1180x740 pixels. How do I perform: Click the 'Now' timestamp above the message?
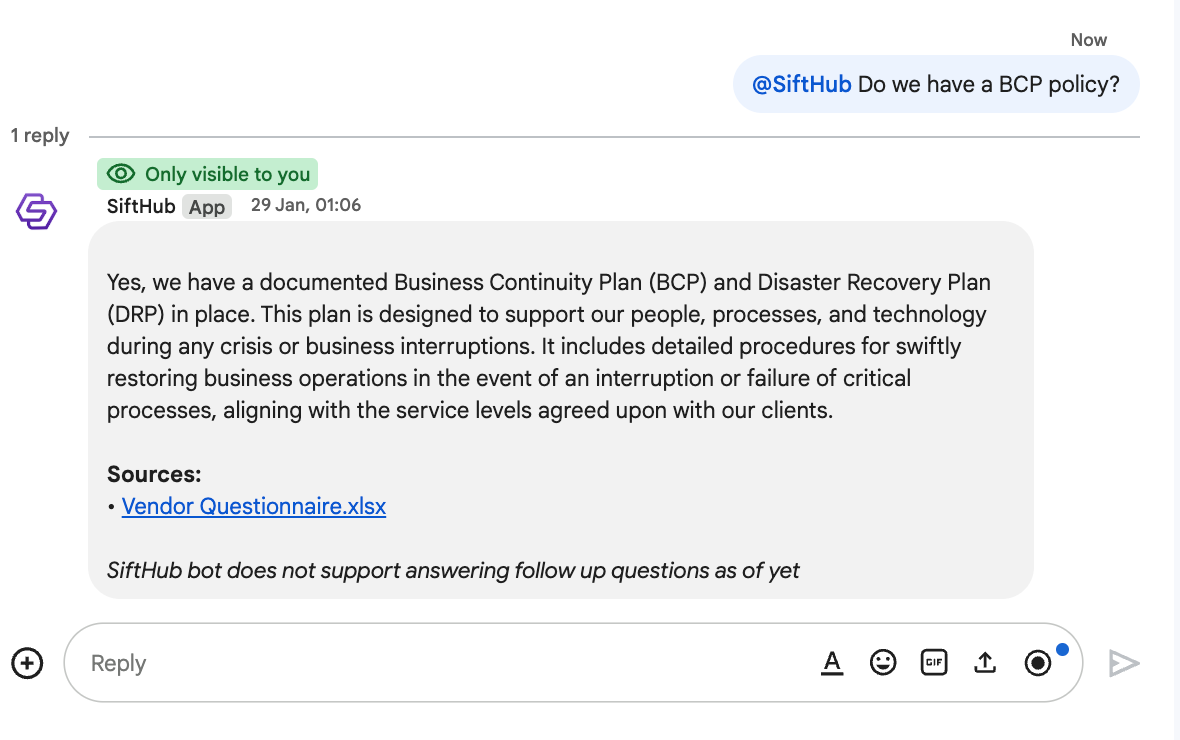1088,40
